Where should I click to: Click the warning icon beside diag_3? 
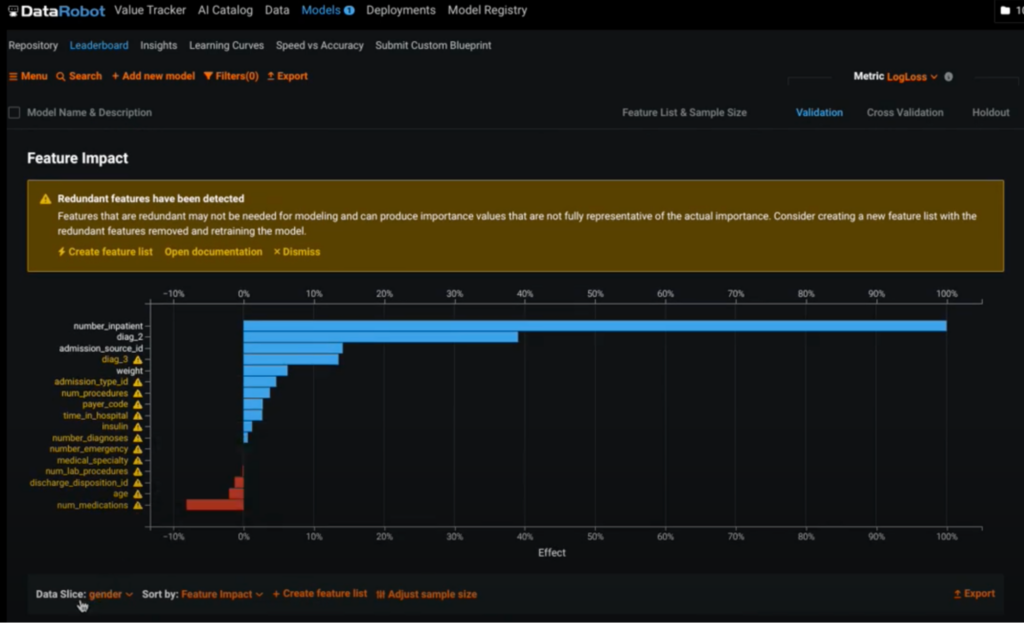(x=138, y=359)
